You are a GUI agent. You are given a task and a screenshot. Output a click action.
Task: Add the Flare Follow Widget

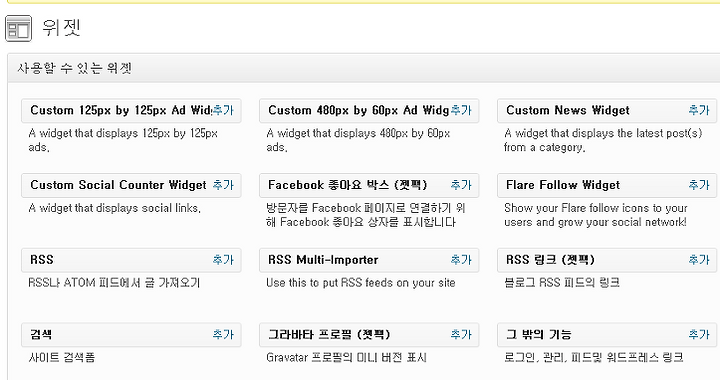(x=699, y=185)
